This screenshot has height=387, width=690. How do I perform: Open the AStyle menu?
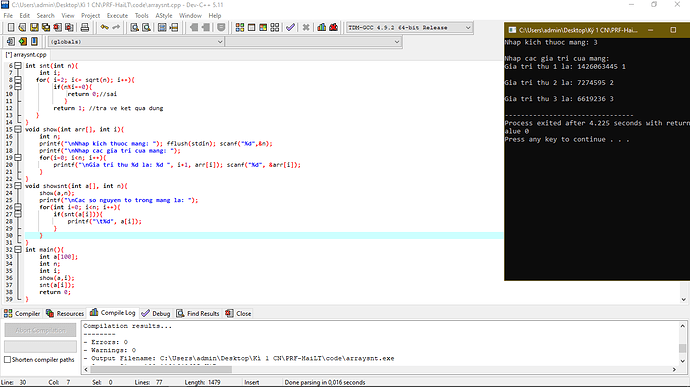[164, 15]
